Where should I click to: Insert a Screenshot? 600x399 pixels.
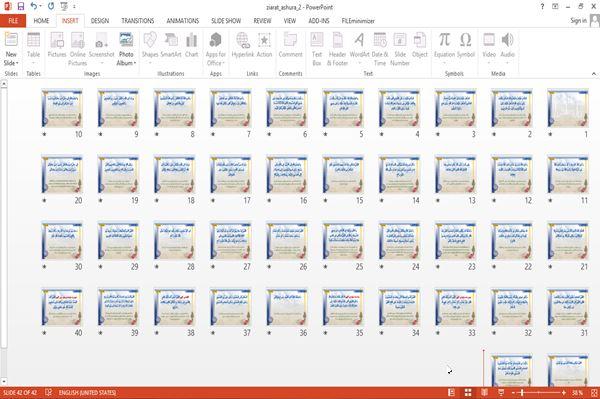(x=101, y=49)
